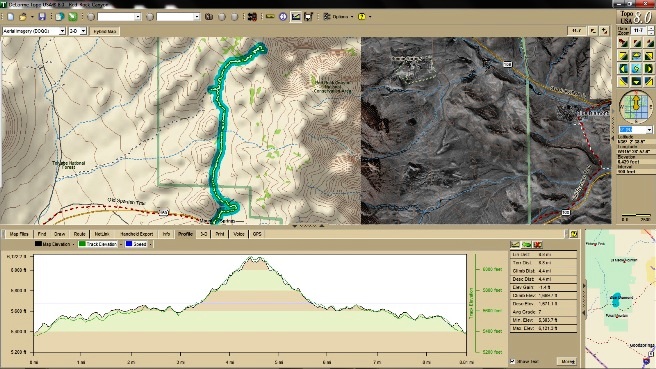Click the More button below profile stats
This screenshot has width=656, height=369.
[568, 361]
